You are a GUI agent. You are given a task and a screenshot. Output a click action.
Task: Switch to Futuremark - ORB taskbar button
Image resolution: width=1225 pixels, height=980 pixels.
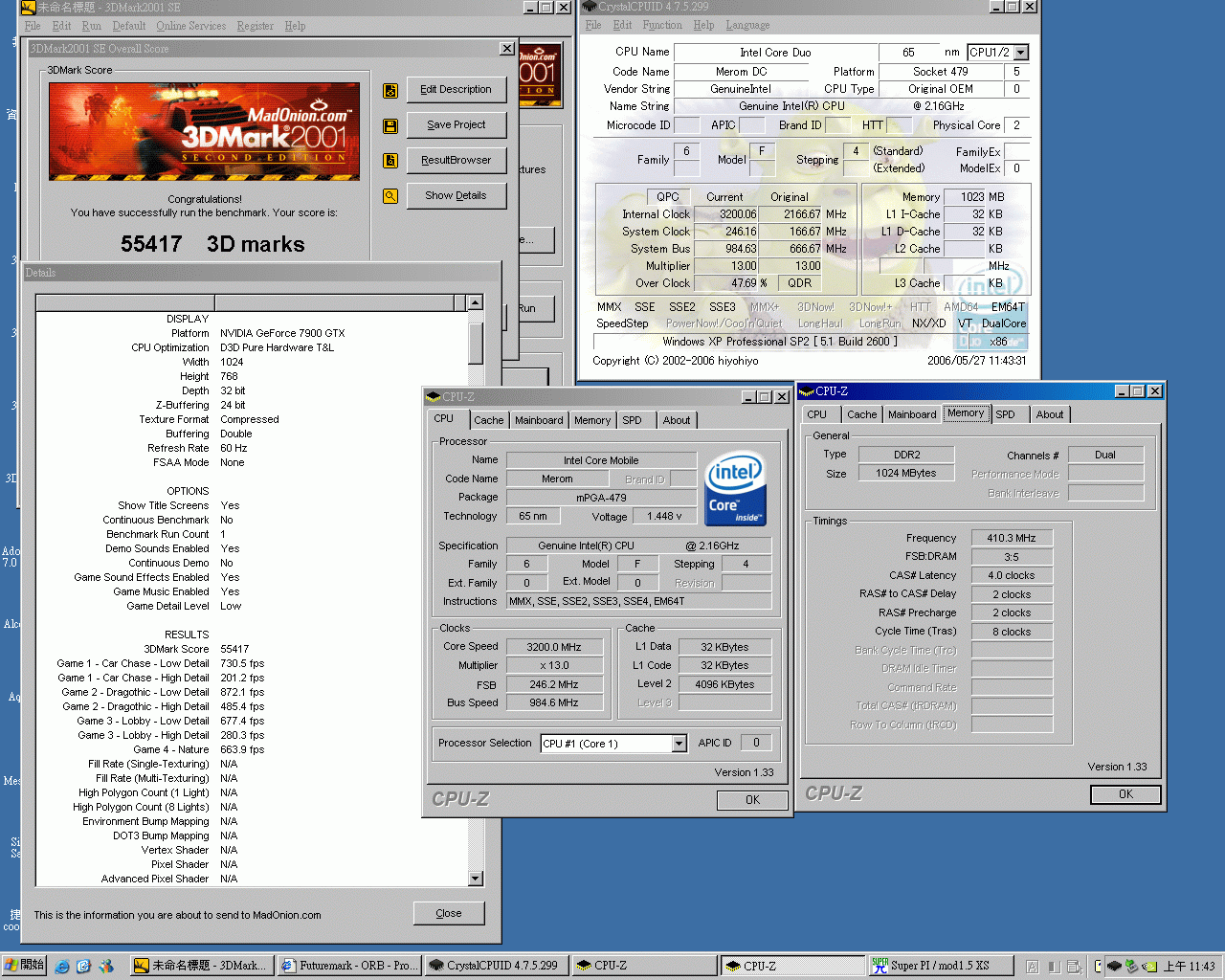click(348, 966)
